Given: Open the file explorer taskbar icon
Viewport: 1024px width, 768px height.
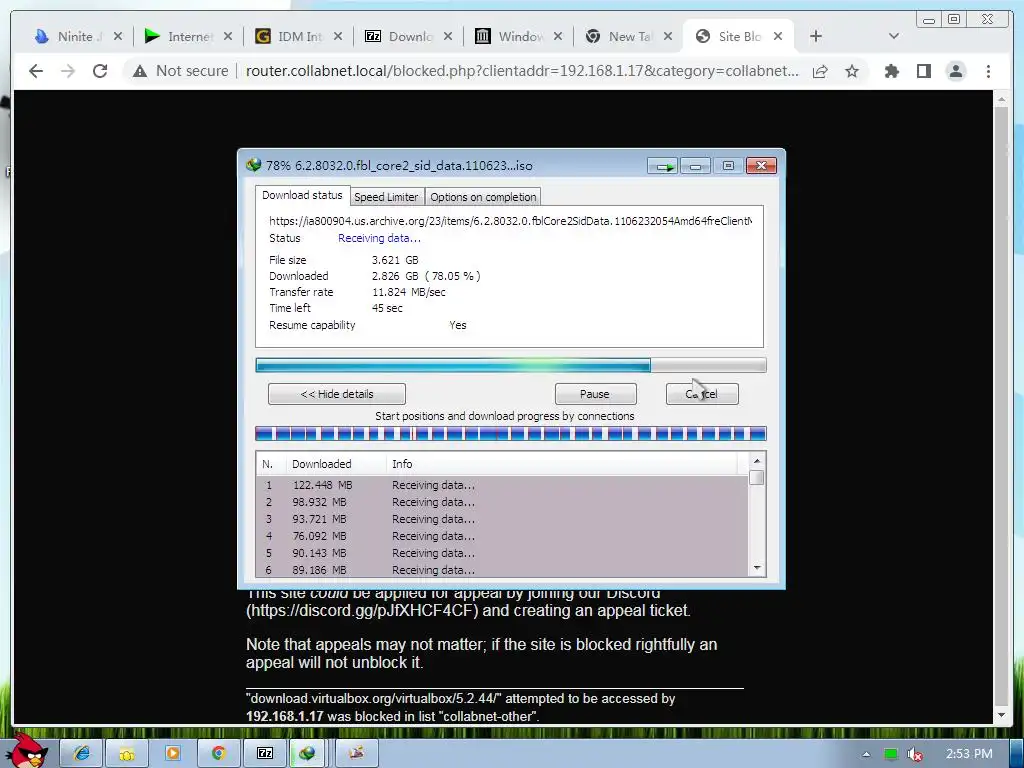Looking at the screenshot, I should (x=127, y=753).
